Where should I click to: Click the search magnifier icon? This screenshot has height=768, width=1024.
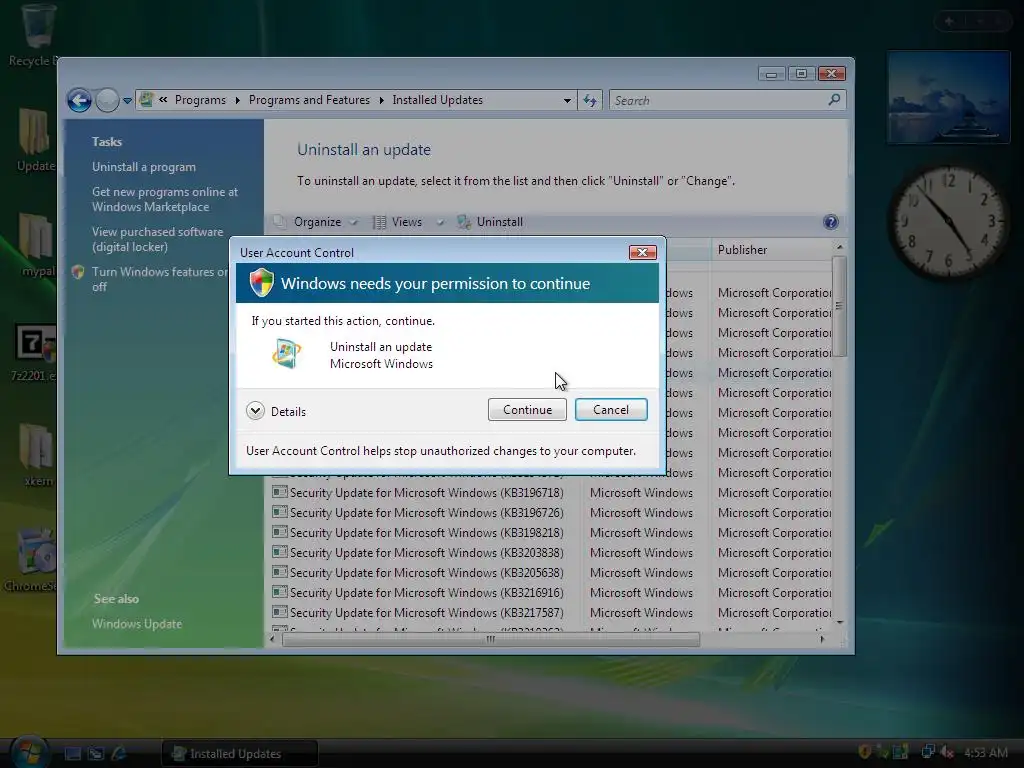[x=834, y=100]
